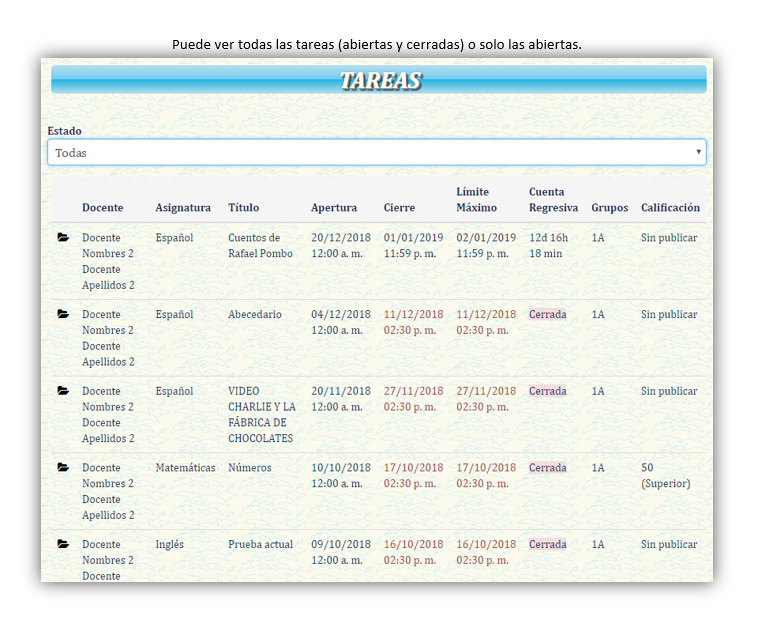Click opening date 09/10/2018
Image resolution: width=763 pixels, height=631 pixels.
click(x=341, y=544)
